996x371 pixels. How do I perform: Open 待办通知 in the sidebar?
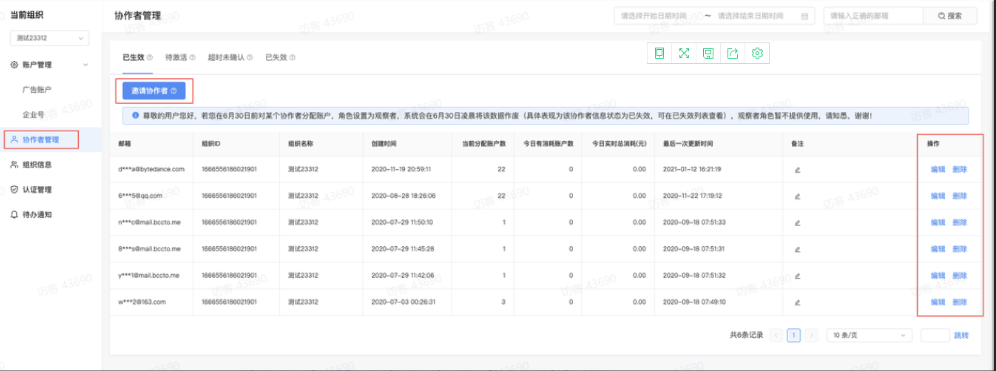tap(37, 214)
